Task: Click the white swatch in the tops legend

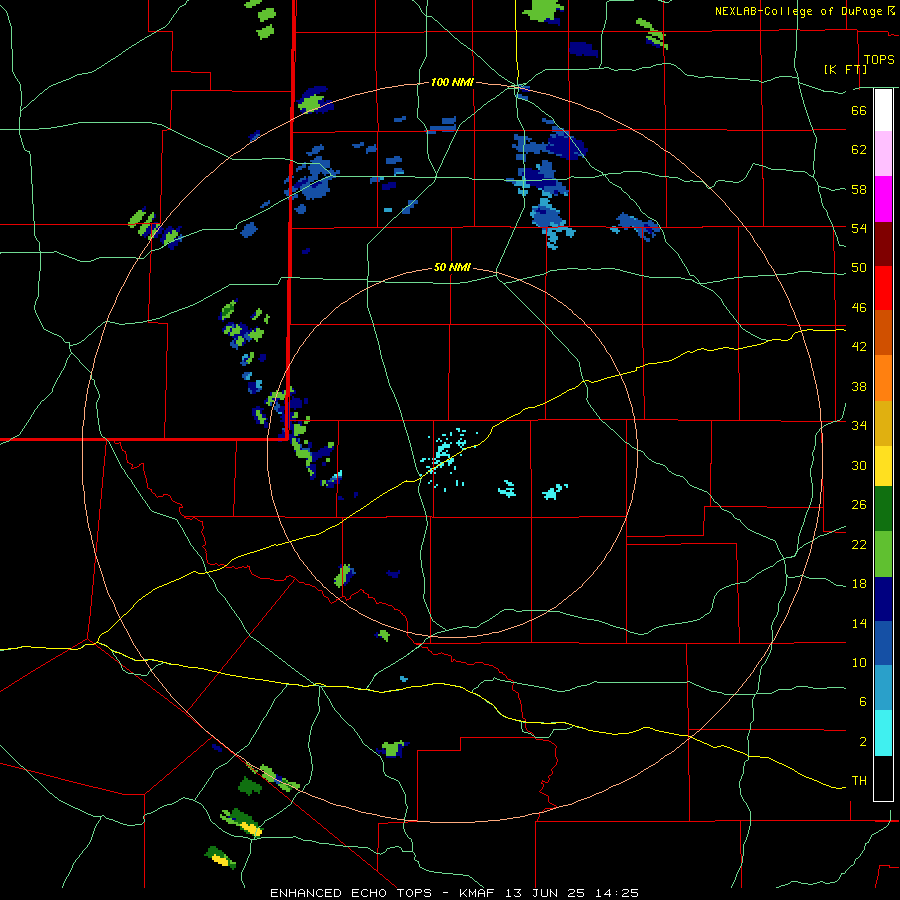Action: pos(883,110)
